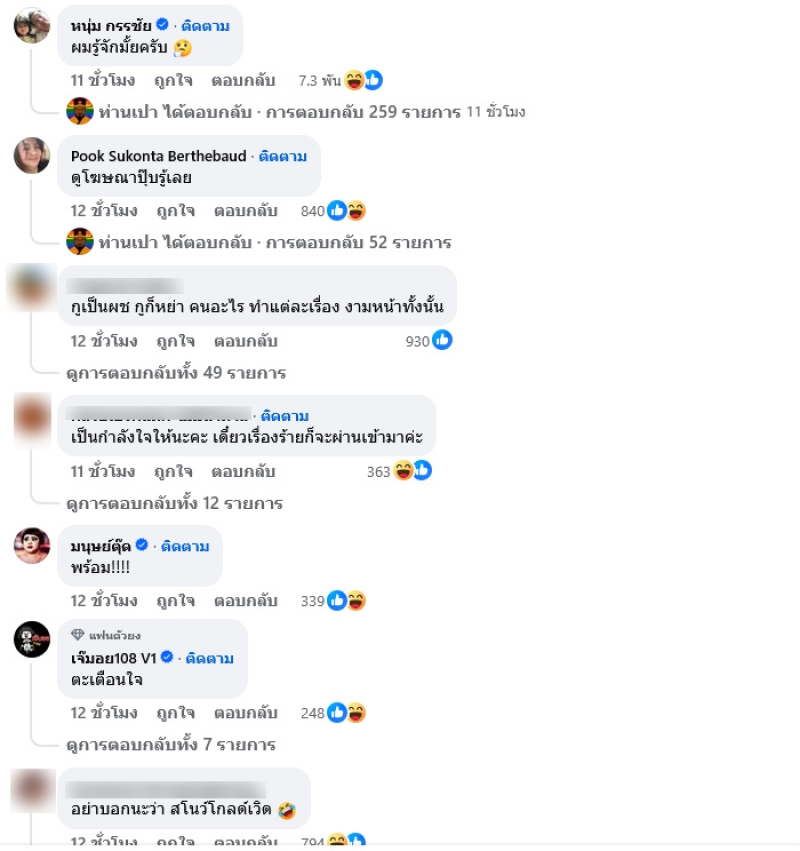This screenshot has width=800, height=851.
Task: Click the like reaction icon beside 930
Action: (x=442, y=340)
